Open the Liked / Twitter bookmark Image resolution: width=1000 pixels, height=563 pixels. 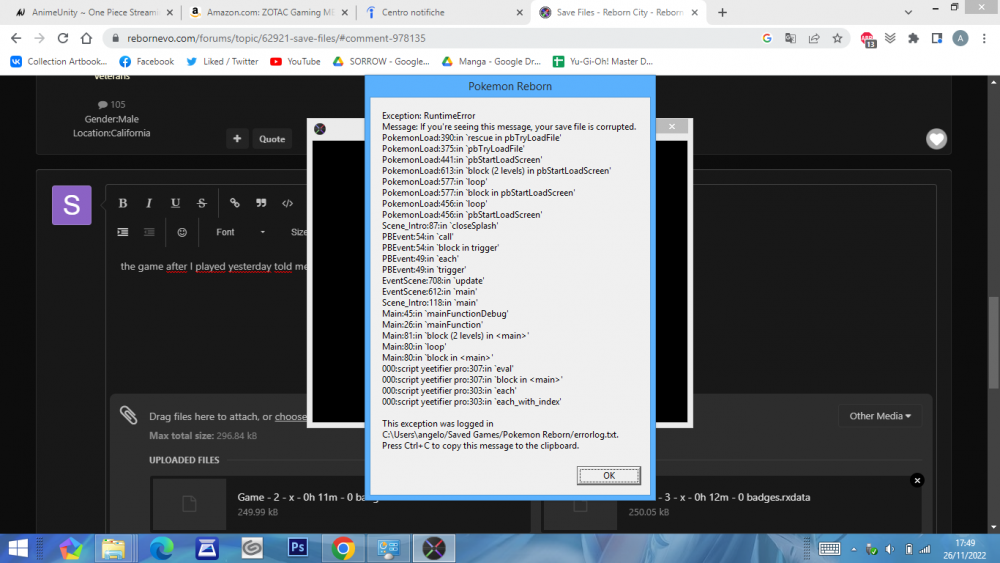(222, 61)
